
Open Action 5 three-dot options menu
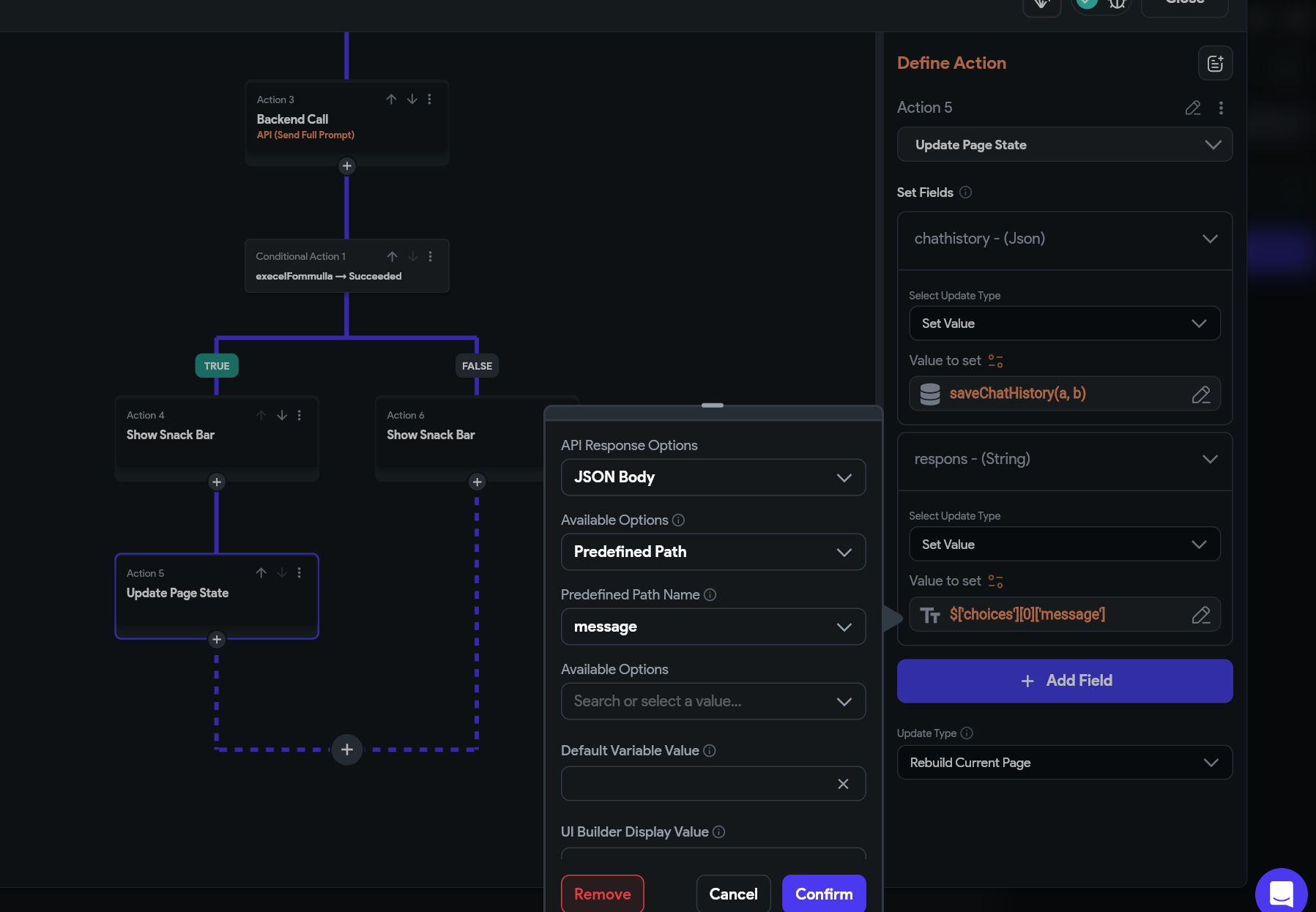click(x=1221, y=108)
